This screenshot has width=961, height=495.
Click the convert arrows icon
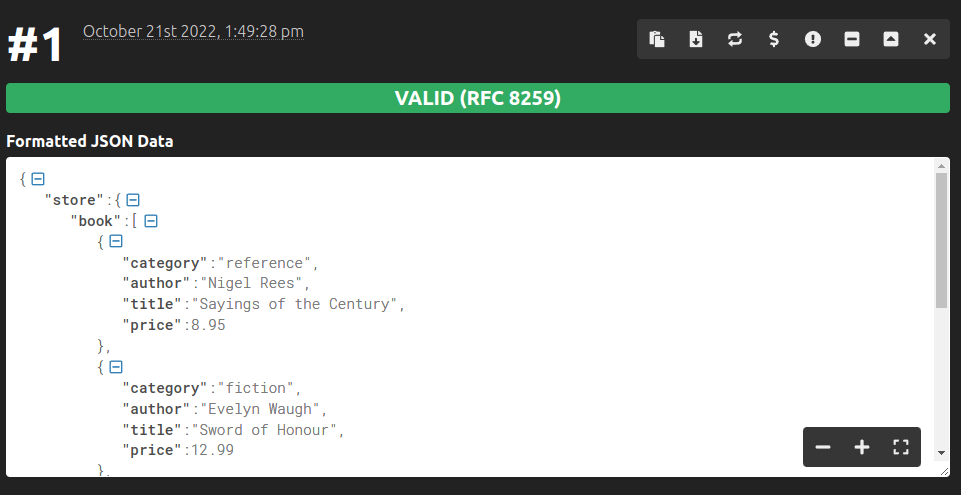point(735,39)
